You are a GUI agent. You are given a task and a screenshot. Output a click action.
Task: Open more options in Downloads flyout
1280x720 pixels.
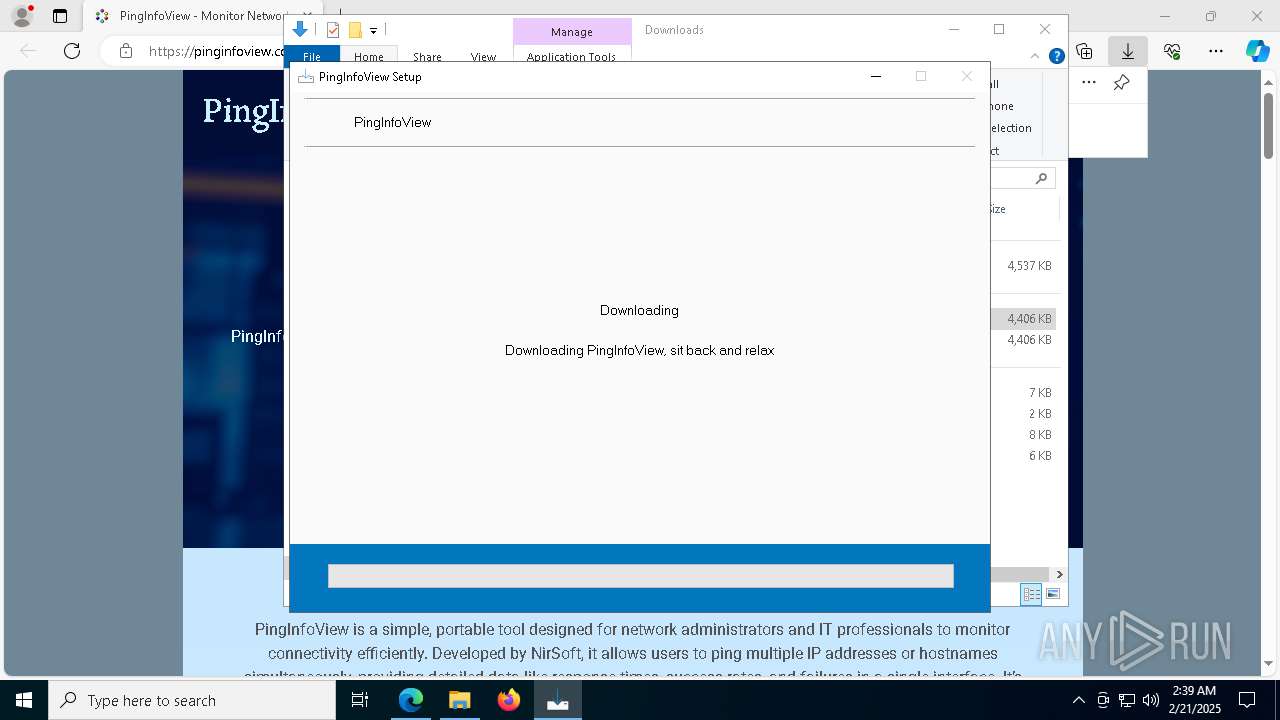(1089, 83)
